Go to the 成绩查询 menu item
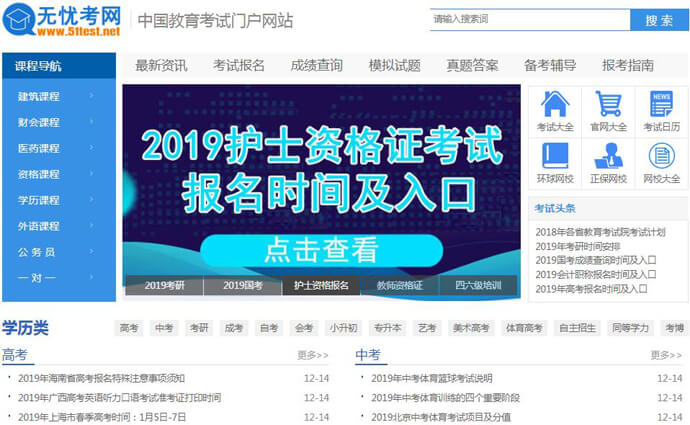690x425 pixels. point(316,66)
